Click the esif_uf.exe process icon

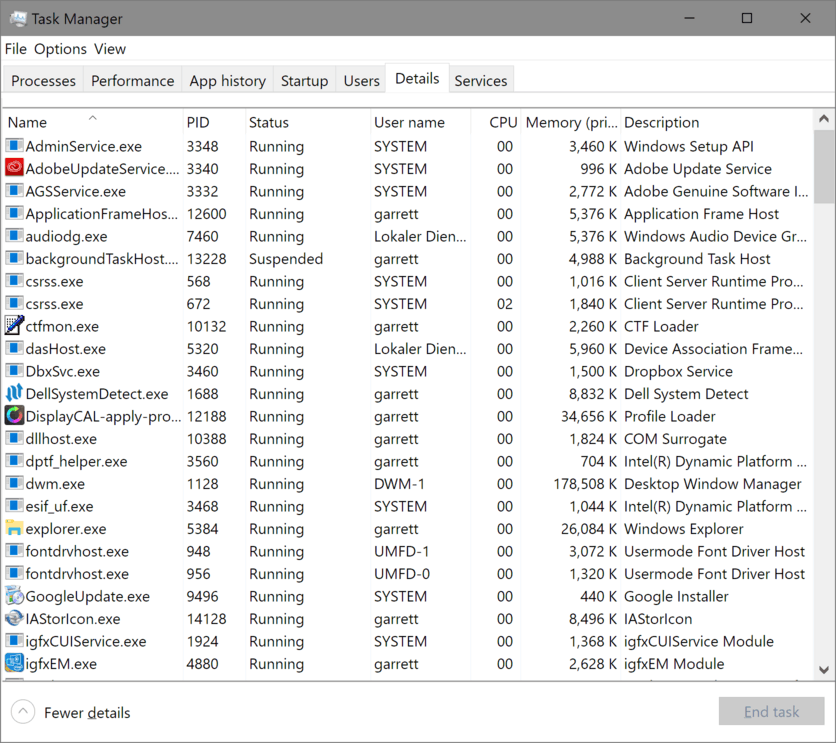pos(14,505)
